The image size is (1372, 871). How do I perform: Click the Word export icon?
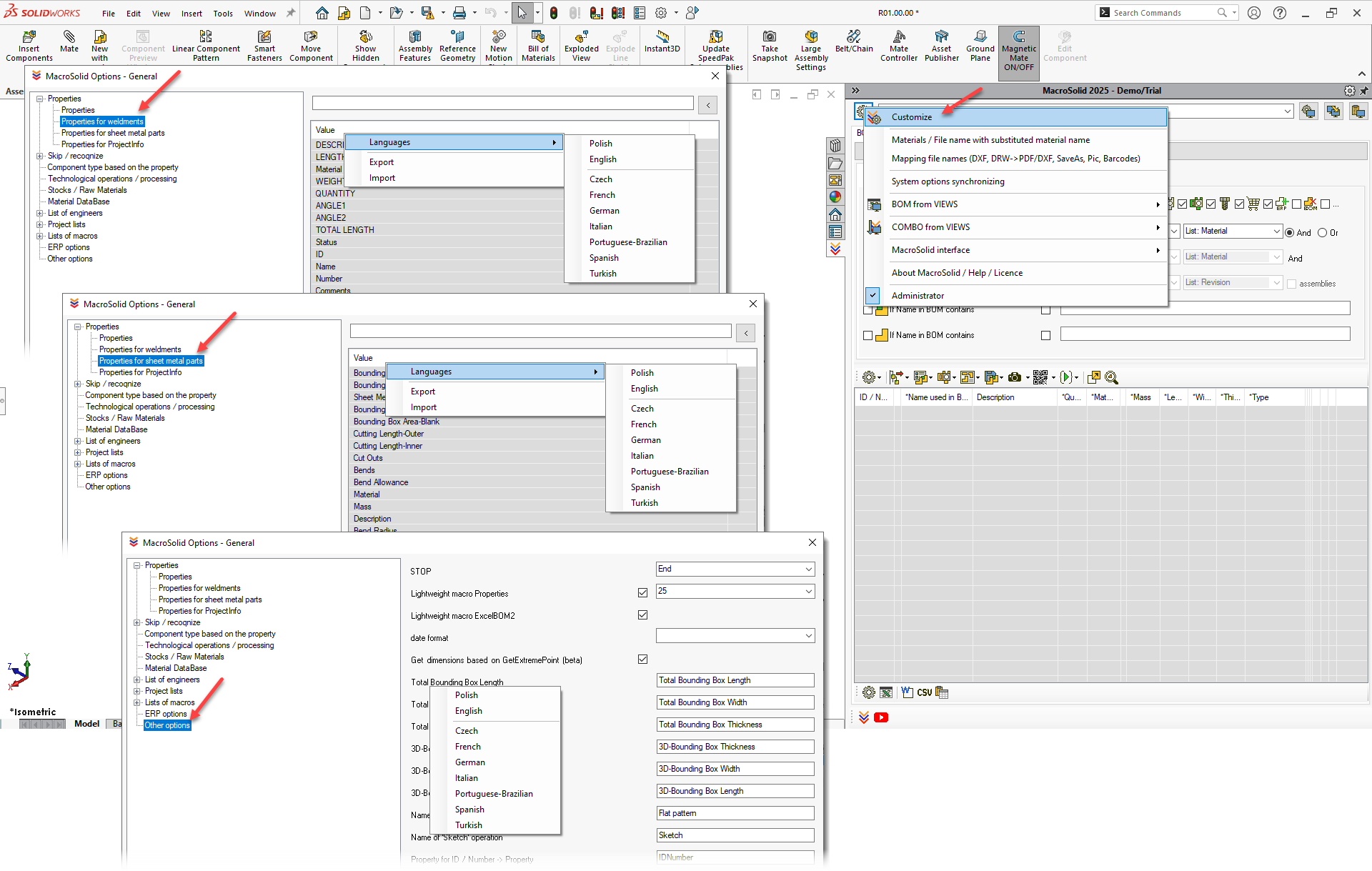[907, 692]
